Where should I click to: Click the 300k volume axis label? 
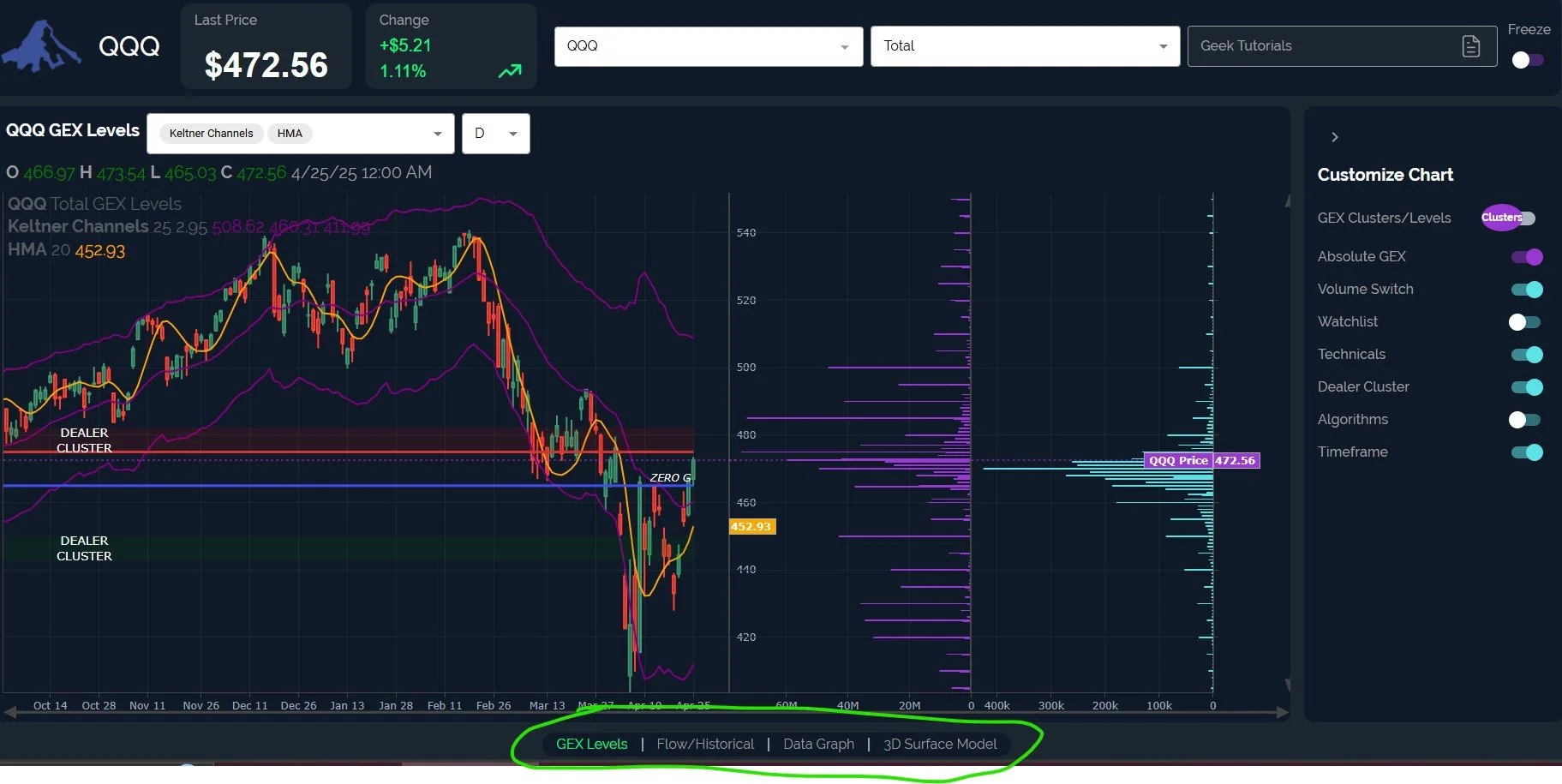click(x=1051, y=705)
